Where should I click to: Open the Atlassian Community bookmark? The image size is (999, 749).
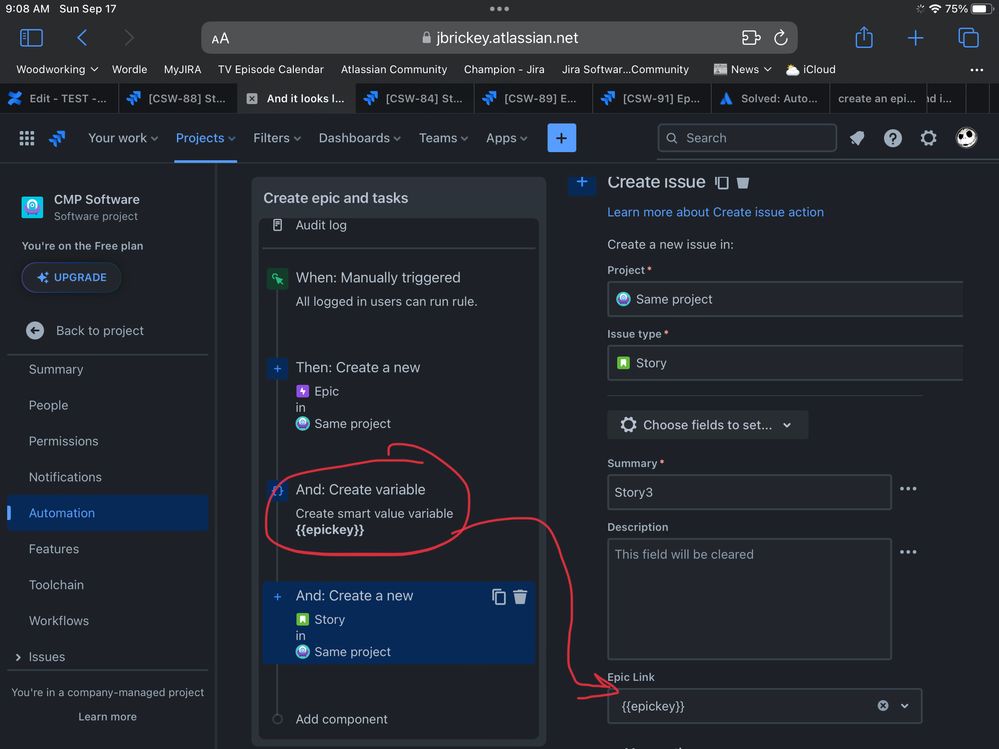(394, 69)
